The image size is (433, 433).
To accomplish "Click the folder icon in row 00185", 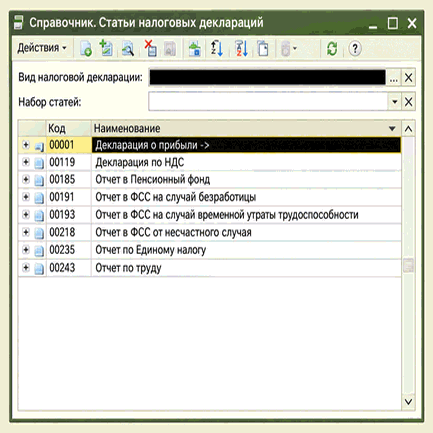I will click(39, 180).
